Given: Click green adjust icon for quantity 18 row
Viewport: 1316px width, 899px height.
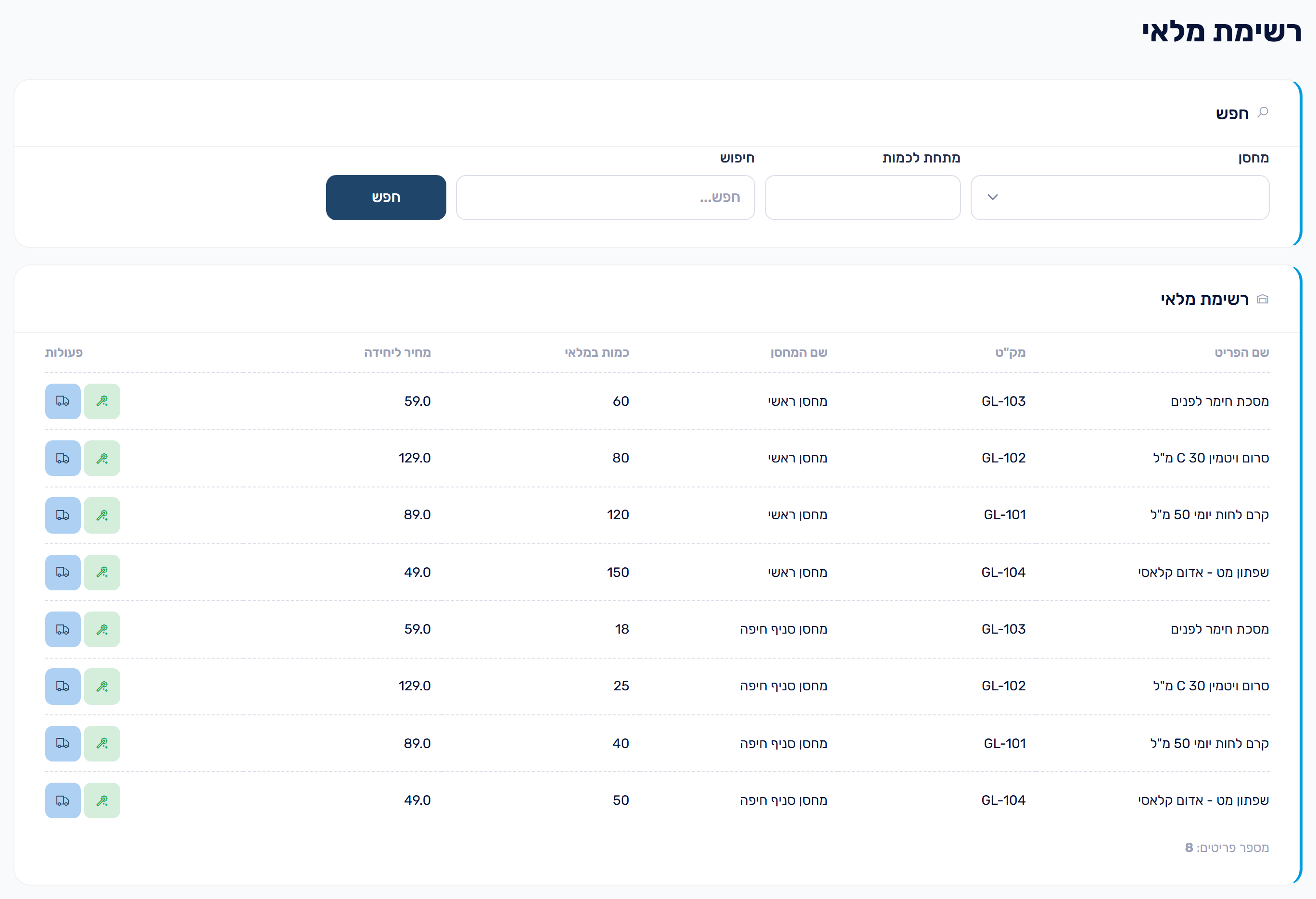Looking at the screenshot, I should (x=102, y=629).
